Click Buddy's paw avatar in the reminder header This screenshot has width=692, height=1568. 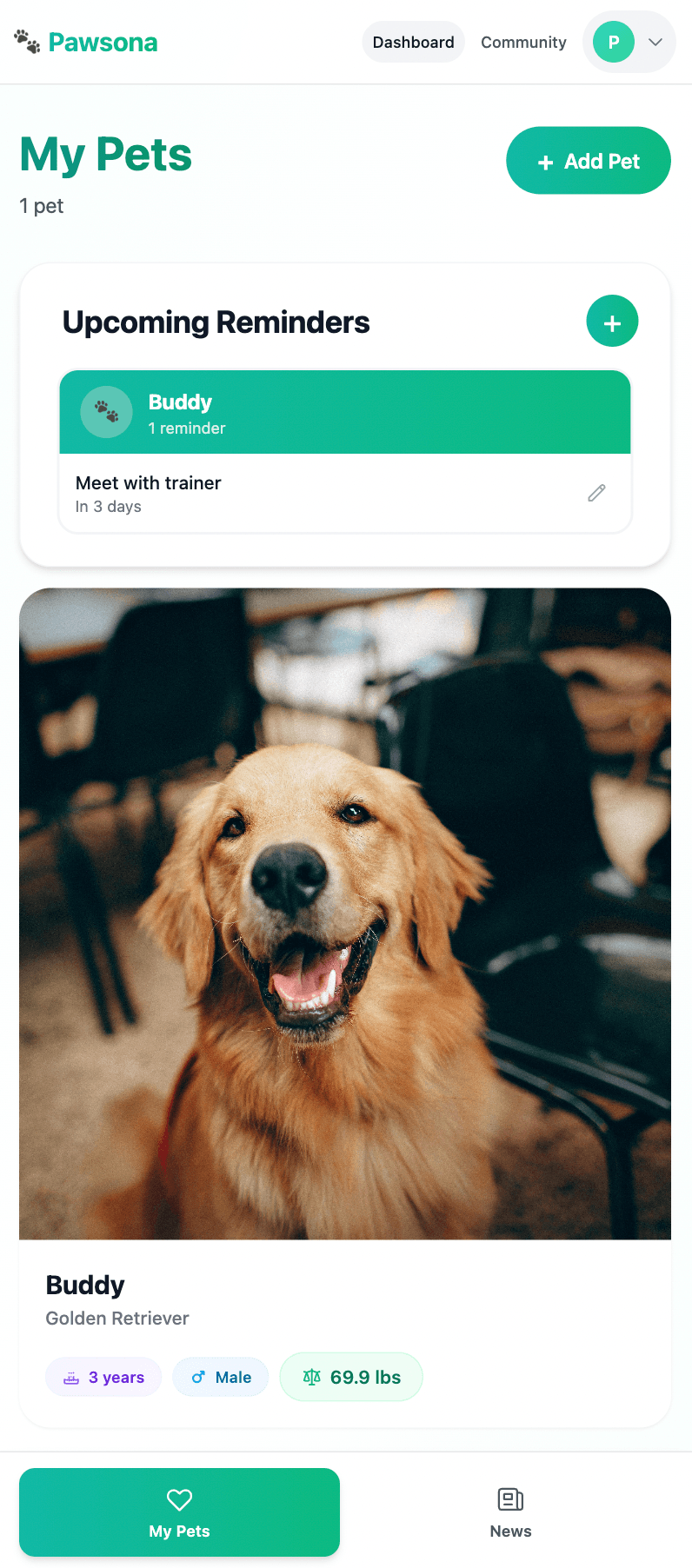pyautogui.click(x=106, y=412)
